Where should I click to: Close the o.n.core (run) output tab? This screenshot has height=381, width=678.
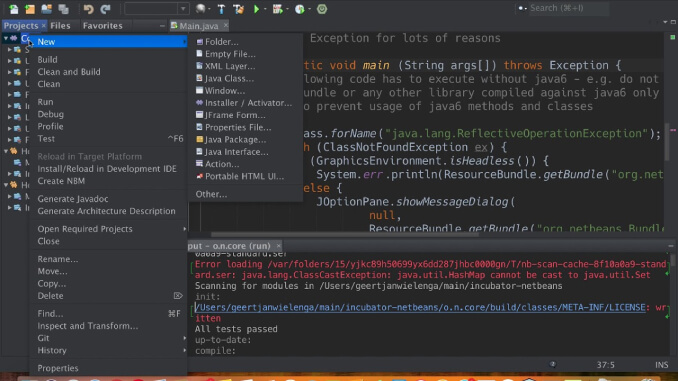tap(278, 246)
